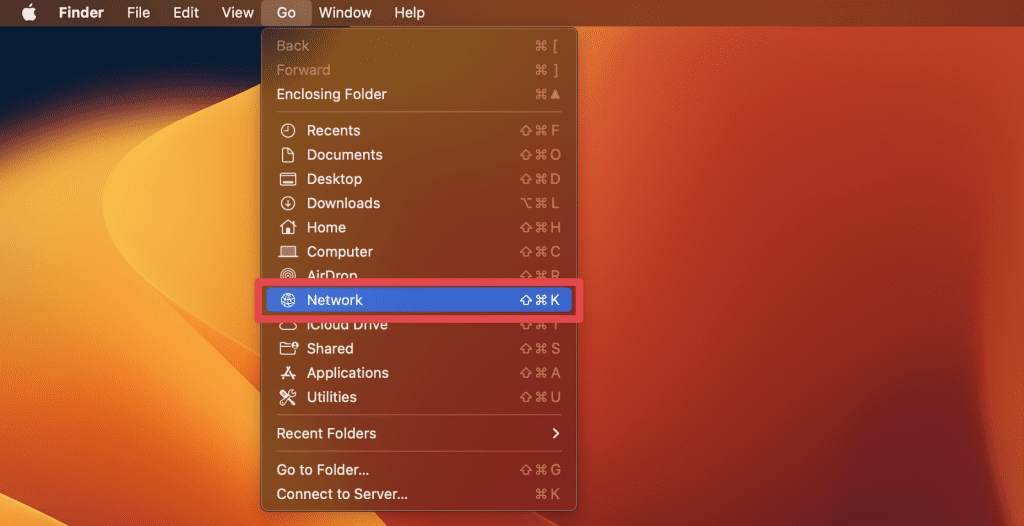Screen dimensions: 1024x526
Task: Select Documents in the Go menu
Action: [419, 155]
